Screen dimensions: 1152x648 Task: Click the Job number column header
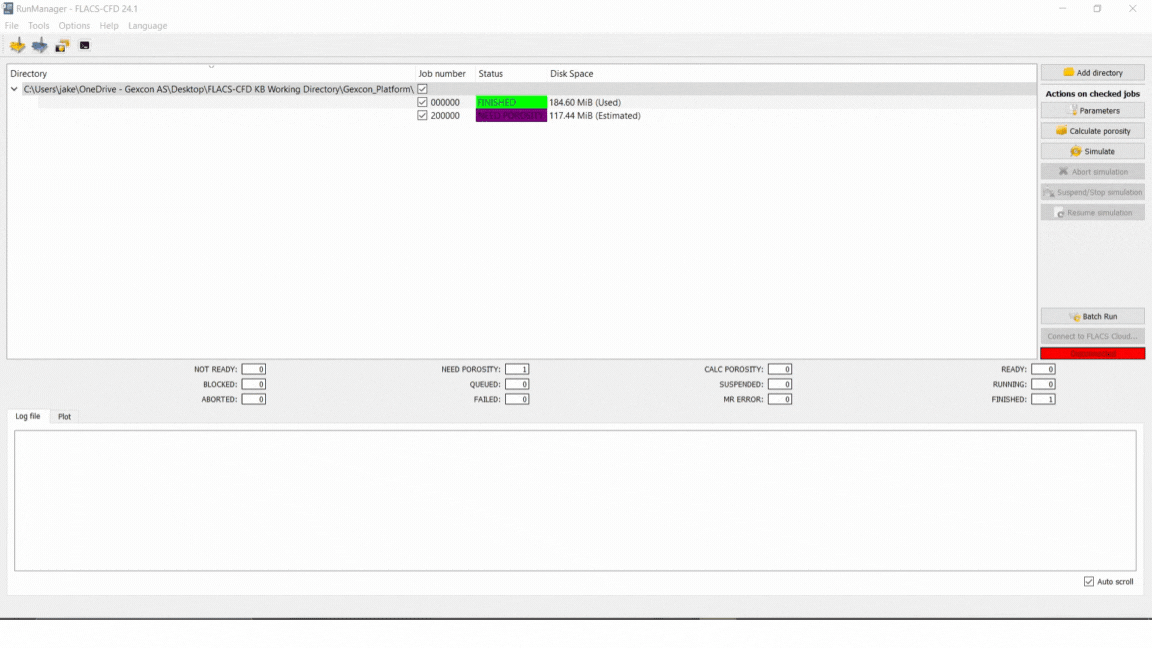442,73
